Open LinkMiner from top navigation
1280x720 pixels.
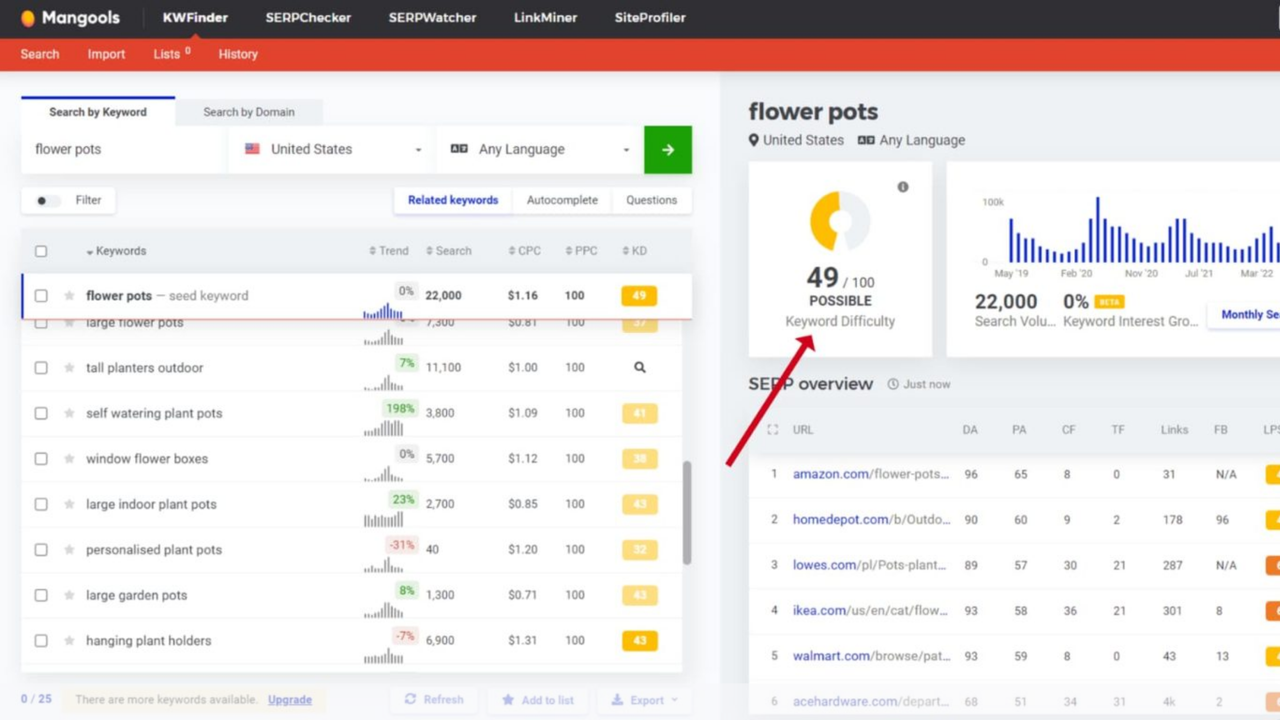[545, 18]
